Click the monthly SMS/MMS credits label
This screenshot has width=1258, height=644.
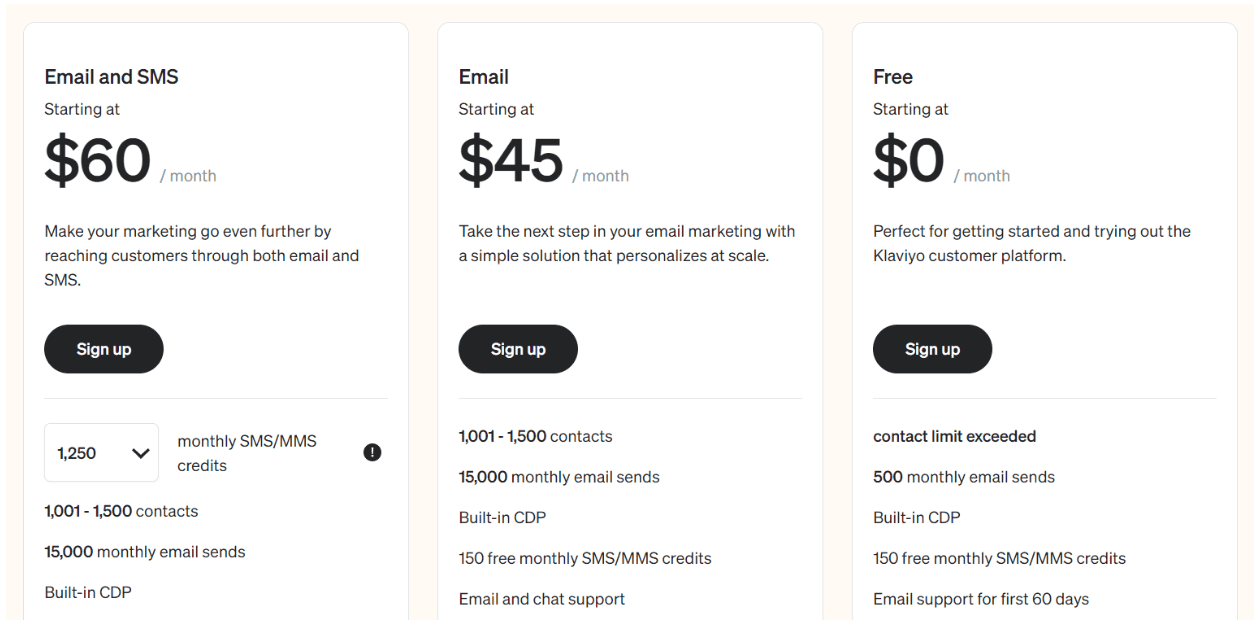(247, 453)
